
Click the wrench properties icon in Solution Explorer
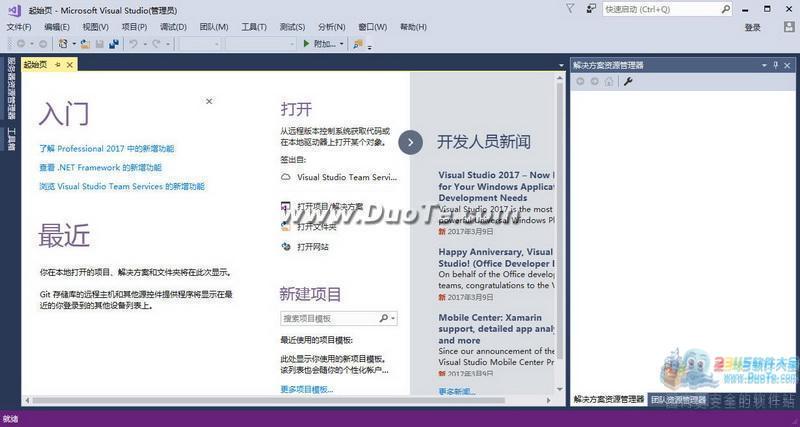628,82
